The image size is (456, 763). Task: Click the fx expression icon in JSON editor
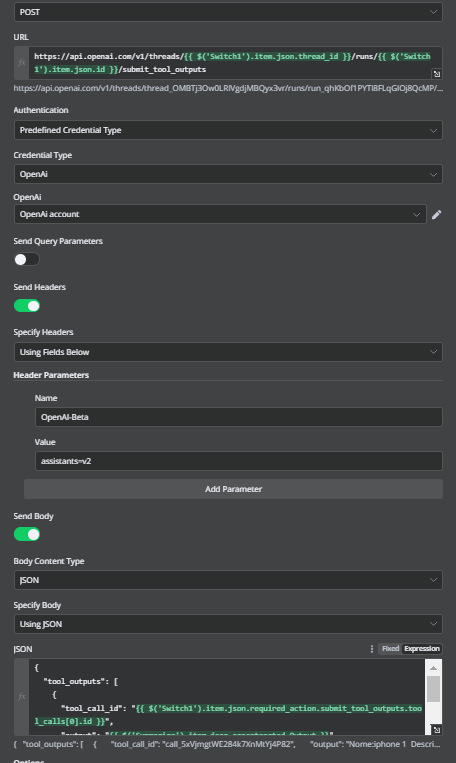click(x=22, y=696)
